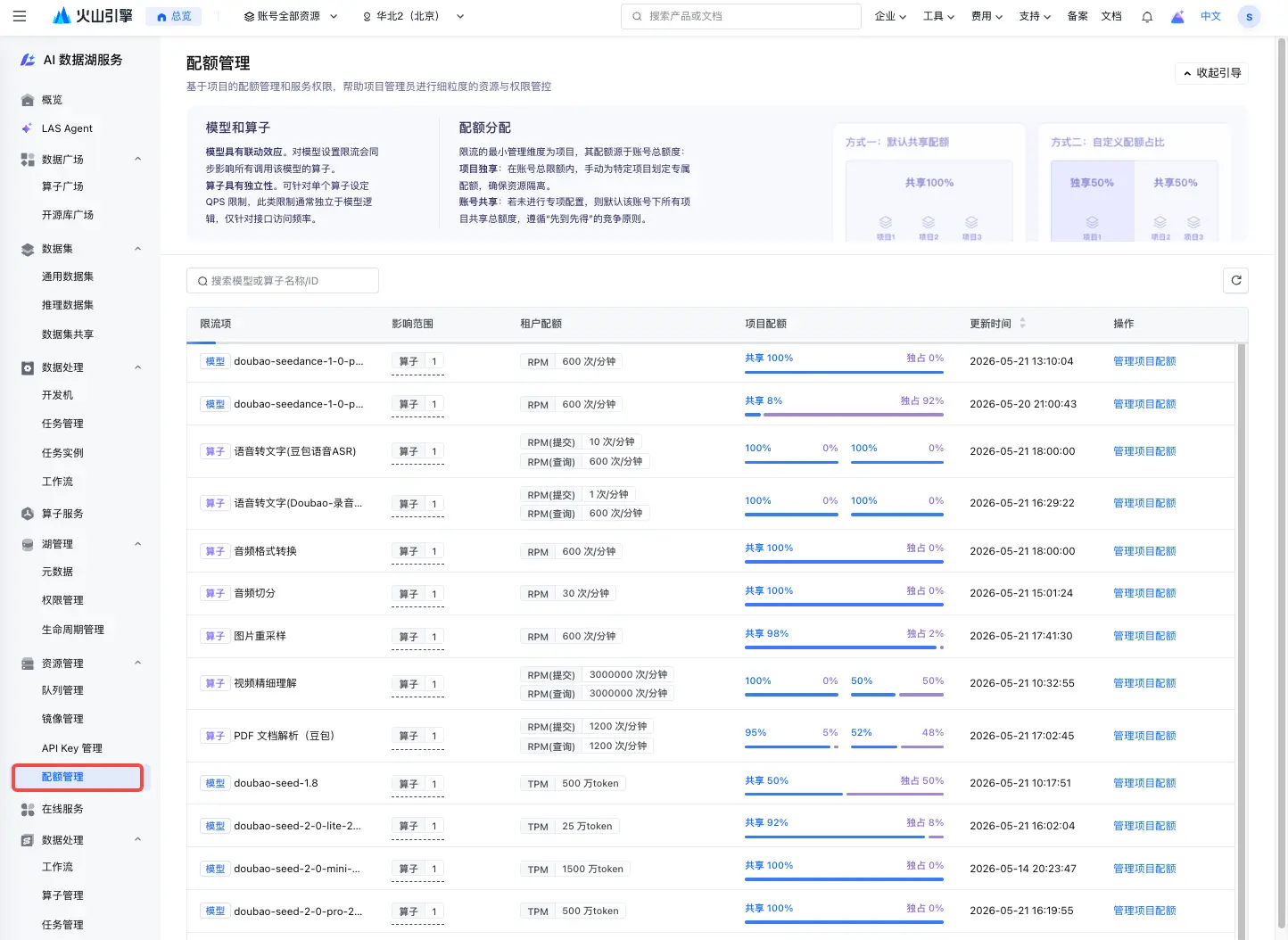Click the doubao-seed-1.8 quota bar
The height and width of the screenshot is (940, 1288).
(844, 794)
